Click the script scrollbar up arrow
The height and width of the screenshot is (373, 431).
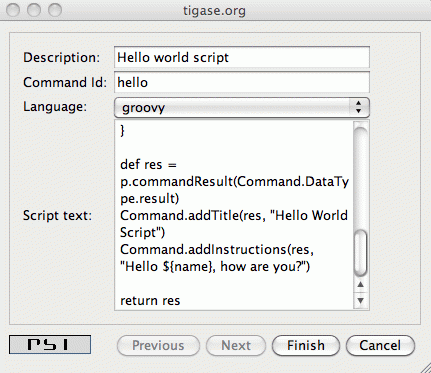[360, 284]
